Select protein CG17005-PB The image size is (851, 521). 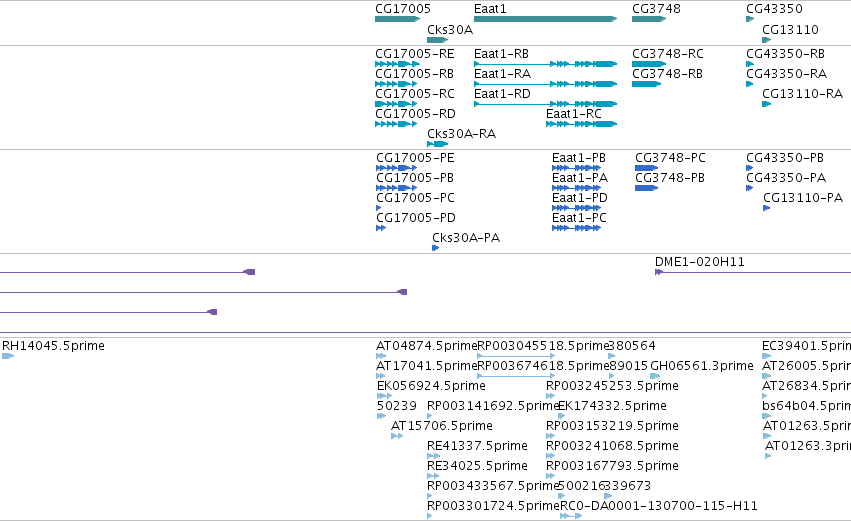pyautogui.click(x=415, y=178)
